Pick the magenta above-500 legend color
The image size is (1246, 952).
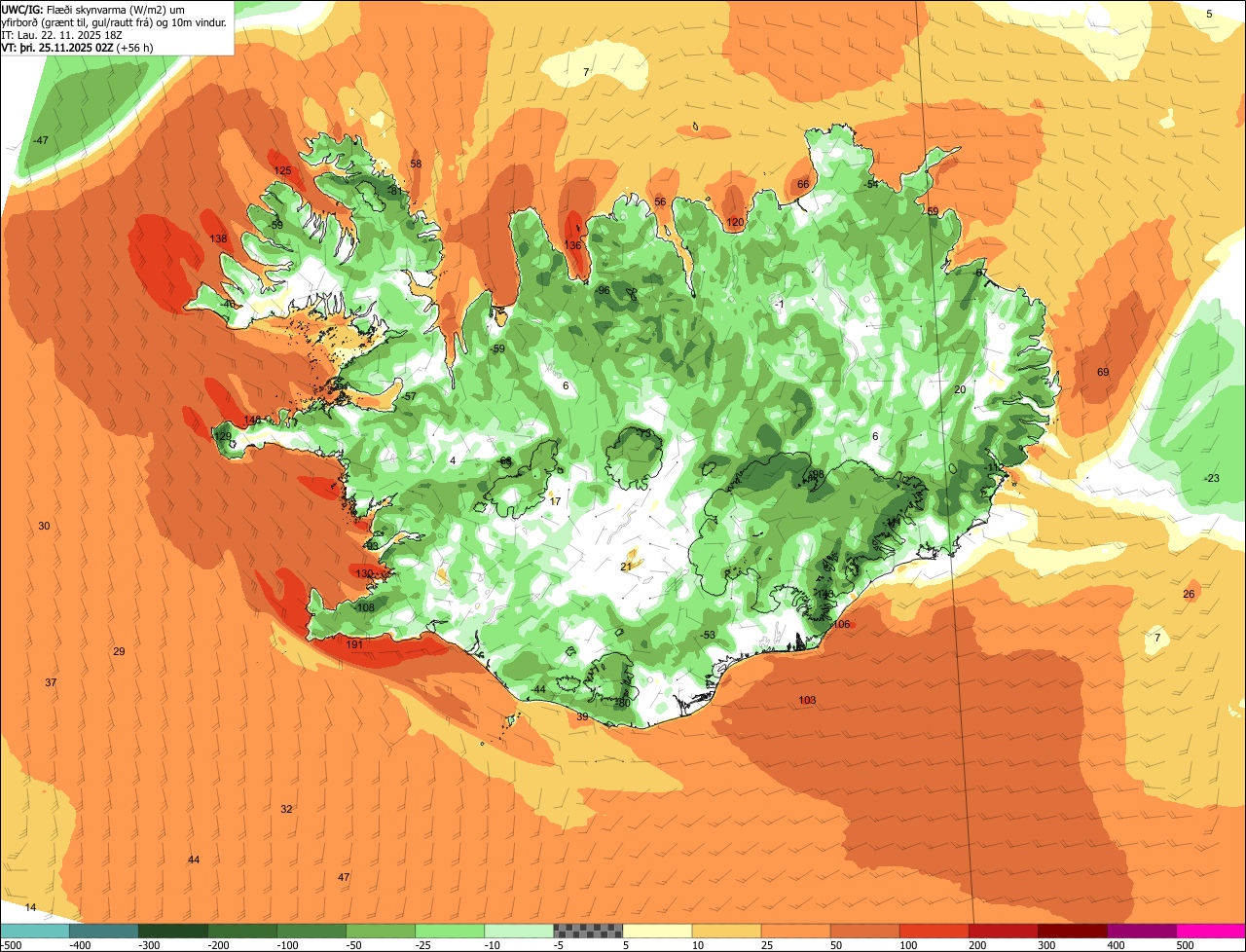(1212, 931)
